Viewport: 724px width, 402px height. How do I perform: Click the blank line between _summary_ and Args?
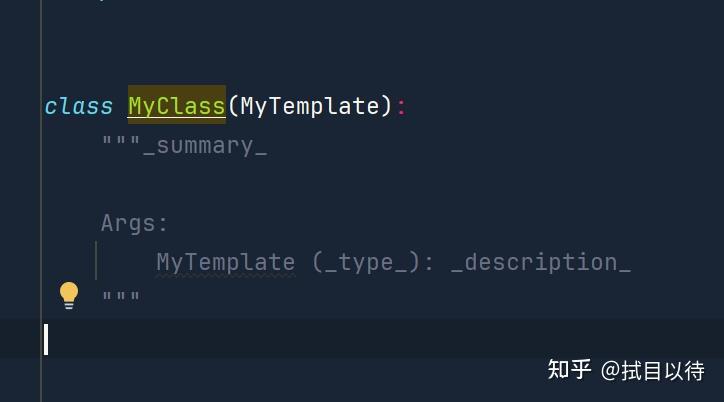pos(300,184)
